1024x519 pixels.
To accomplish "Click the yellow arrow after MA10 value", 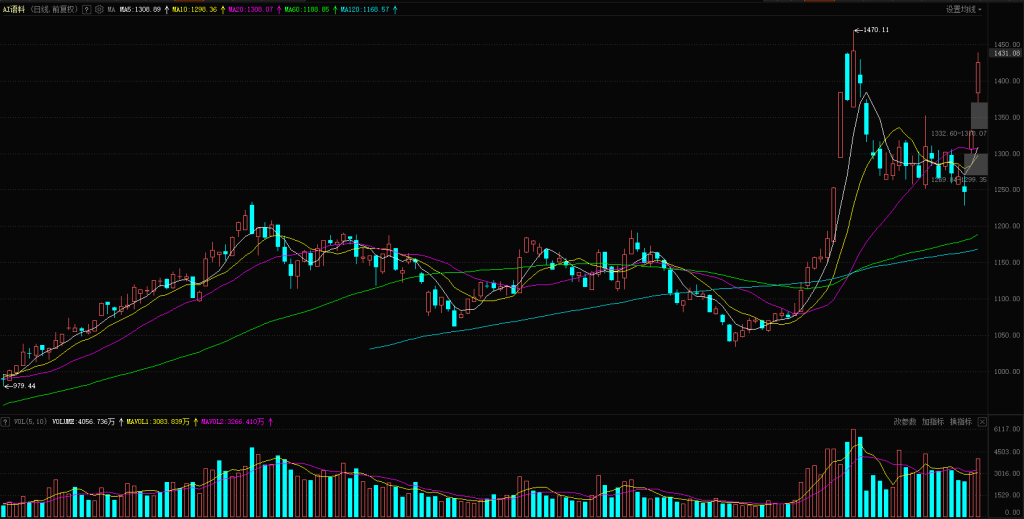I will 224,9.
